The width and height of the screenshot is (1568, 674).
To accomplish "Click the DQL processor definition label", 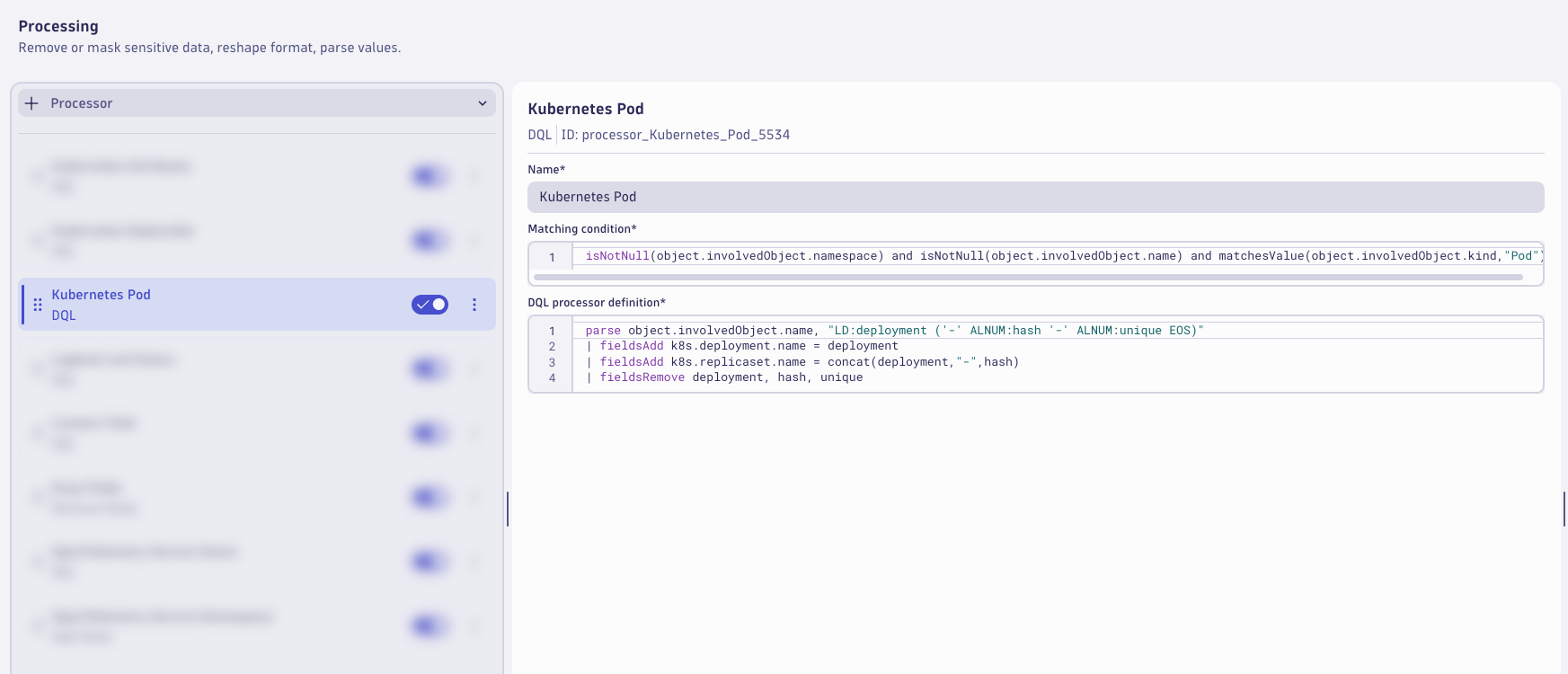I will 597,303.
